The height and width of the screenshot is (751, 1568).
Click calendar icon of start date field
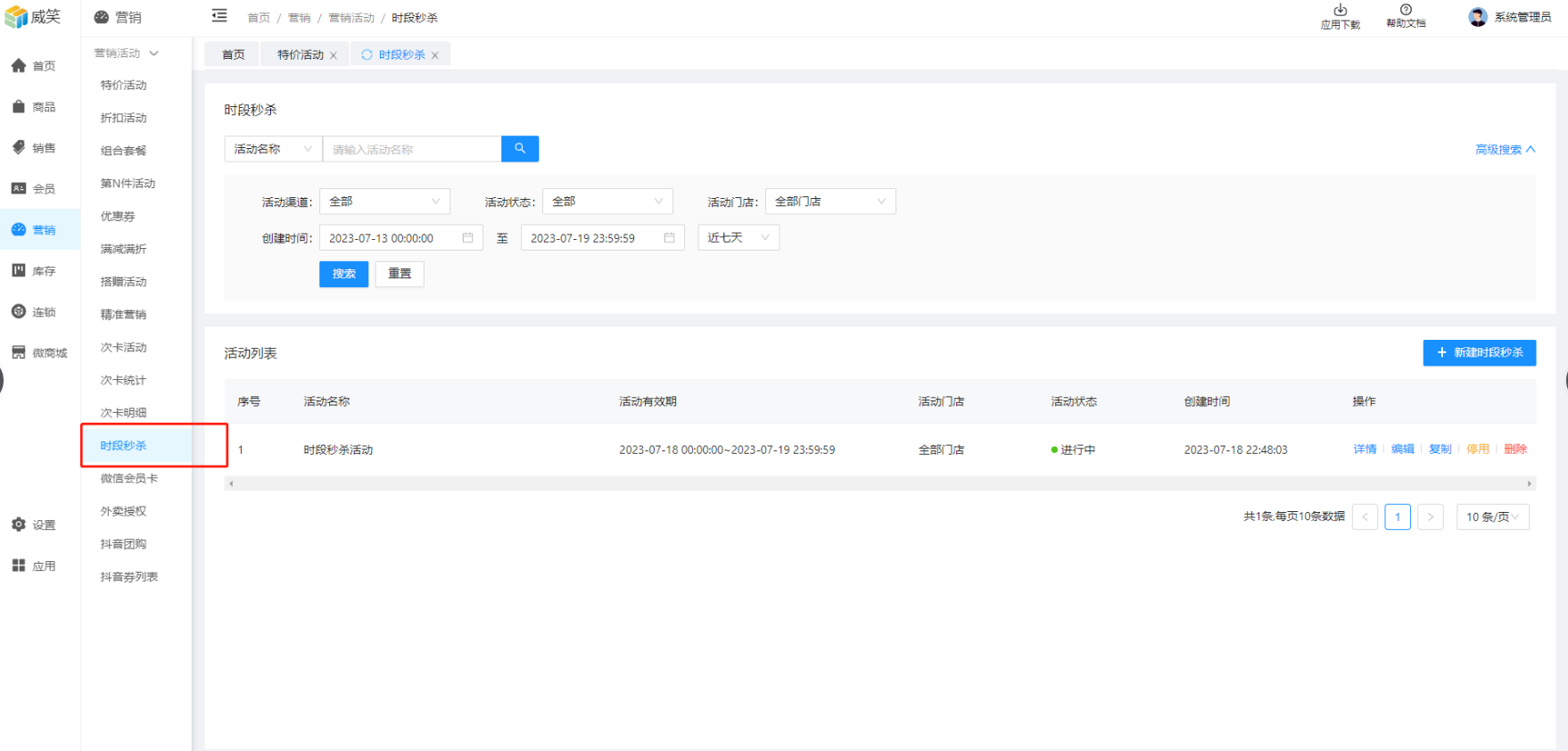[467, 238]
